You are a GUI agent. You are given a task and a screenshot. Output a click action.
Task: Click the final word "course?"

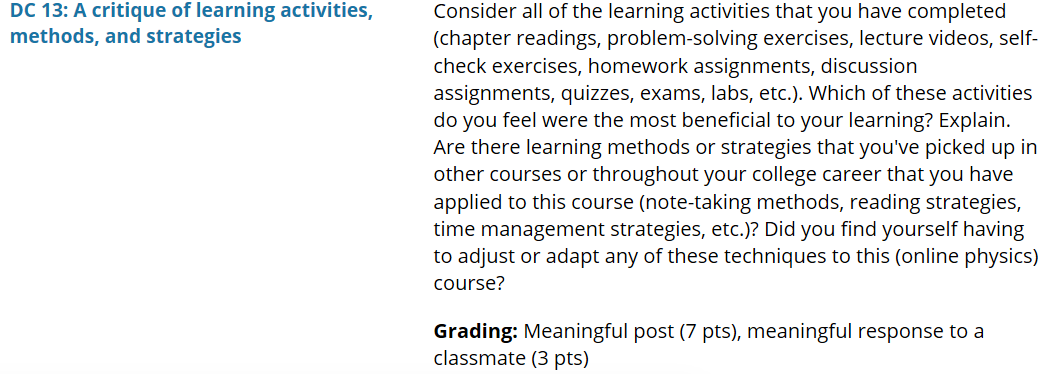pyautogui.click(x=469, y=284)
